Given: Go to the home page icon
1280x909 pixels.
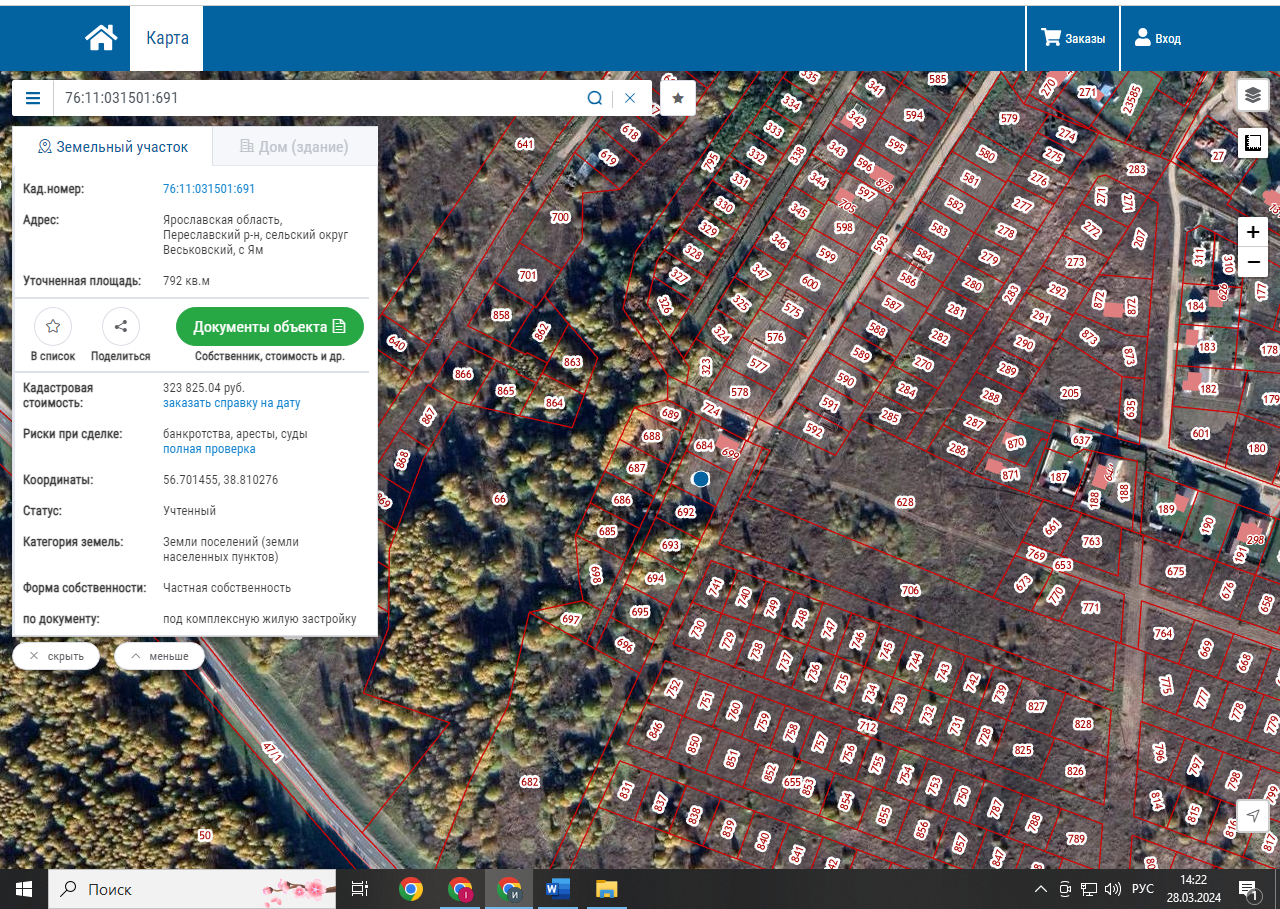Looking at the screenshot, I should 101,38.
